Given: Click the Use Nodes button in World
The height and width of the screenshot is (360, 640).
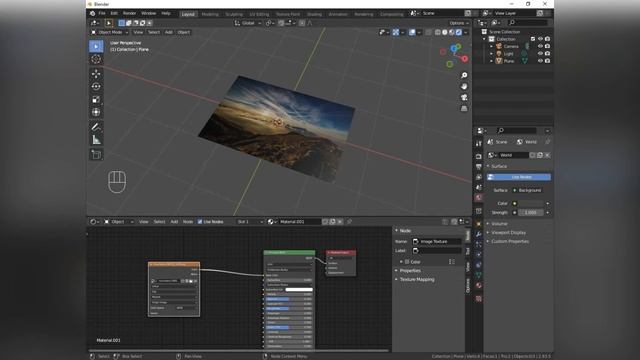Looking at the screenshot, I should coord(519,177).
